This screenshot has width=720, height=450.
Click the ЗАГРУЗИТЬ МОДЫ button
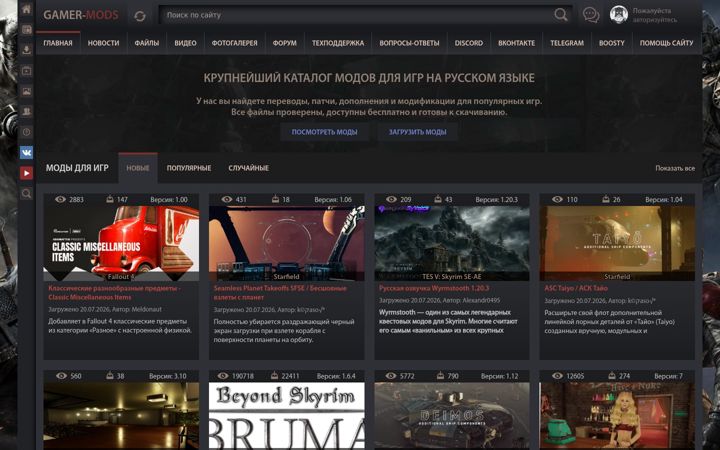click(417, 132)
